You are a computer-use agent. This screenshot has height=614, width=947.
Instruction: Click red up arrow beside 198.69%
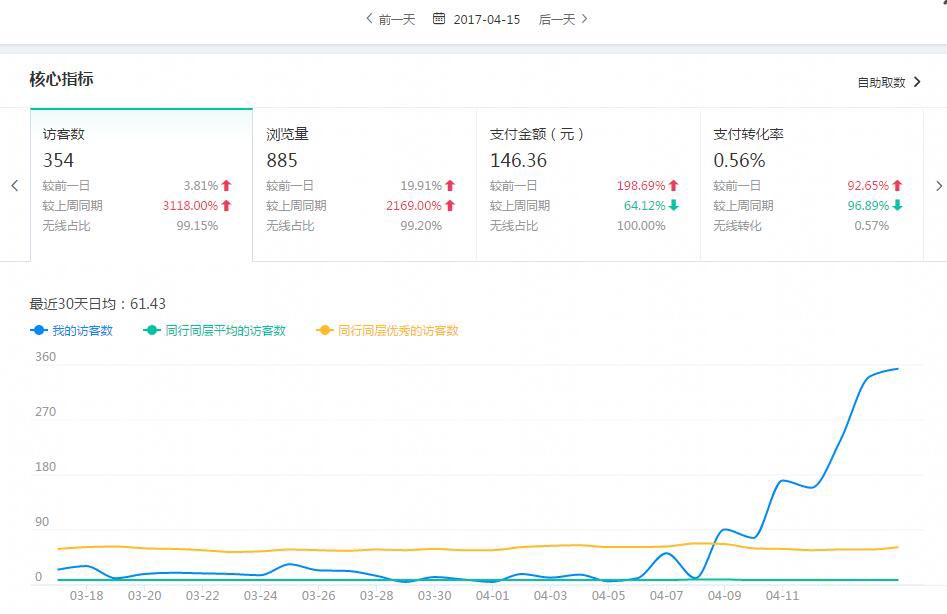point(674,186)
